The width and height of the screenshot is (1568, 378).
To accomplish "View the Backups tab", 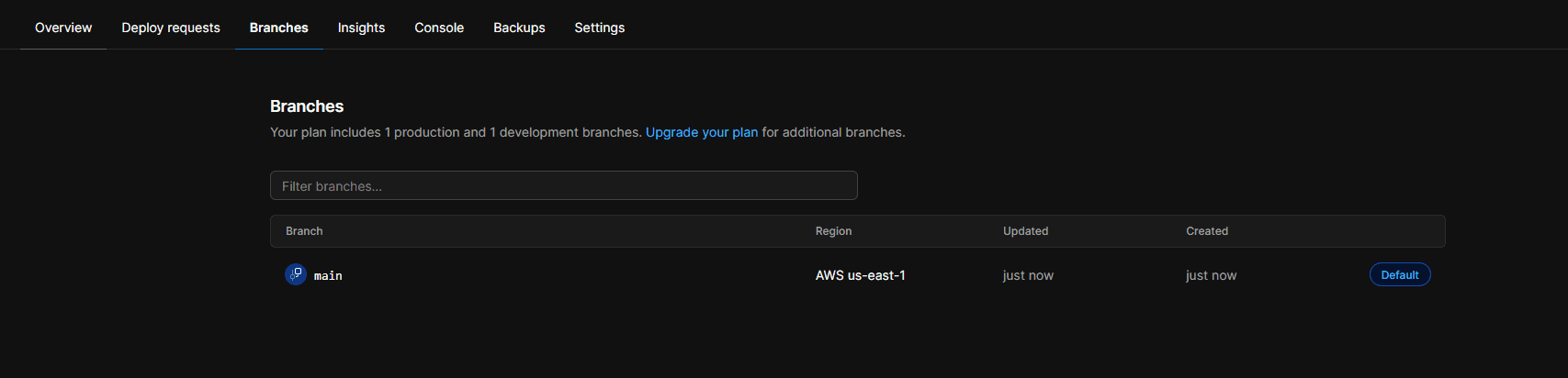I will pyautogui.click(x=519, y=28).
